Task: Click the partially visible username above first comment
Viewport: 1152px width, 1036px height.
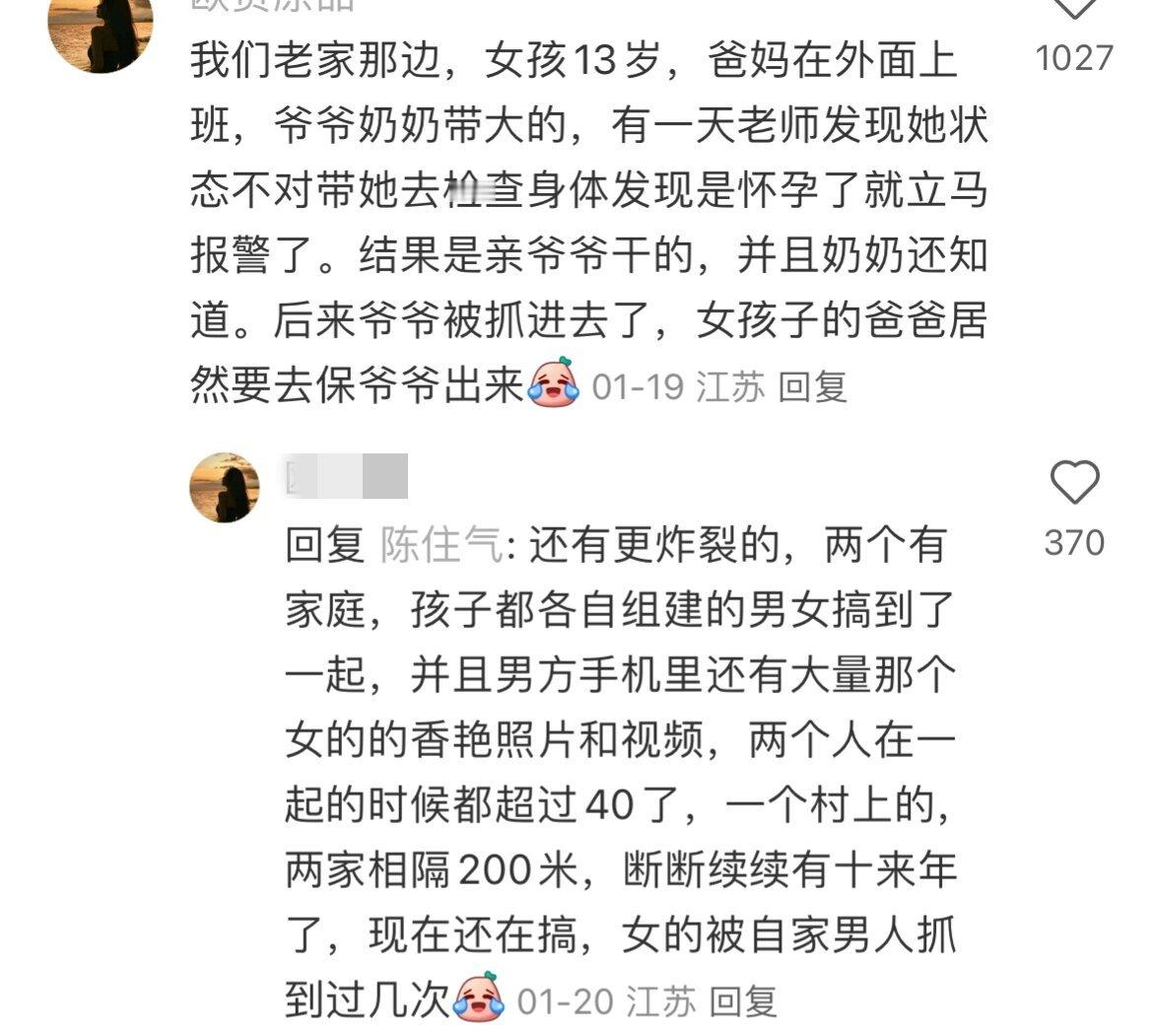Action: 273,6
